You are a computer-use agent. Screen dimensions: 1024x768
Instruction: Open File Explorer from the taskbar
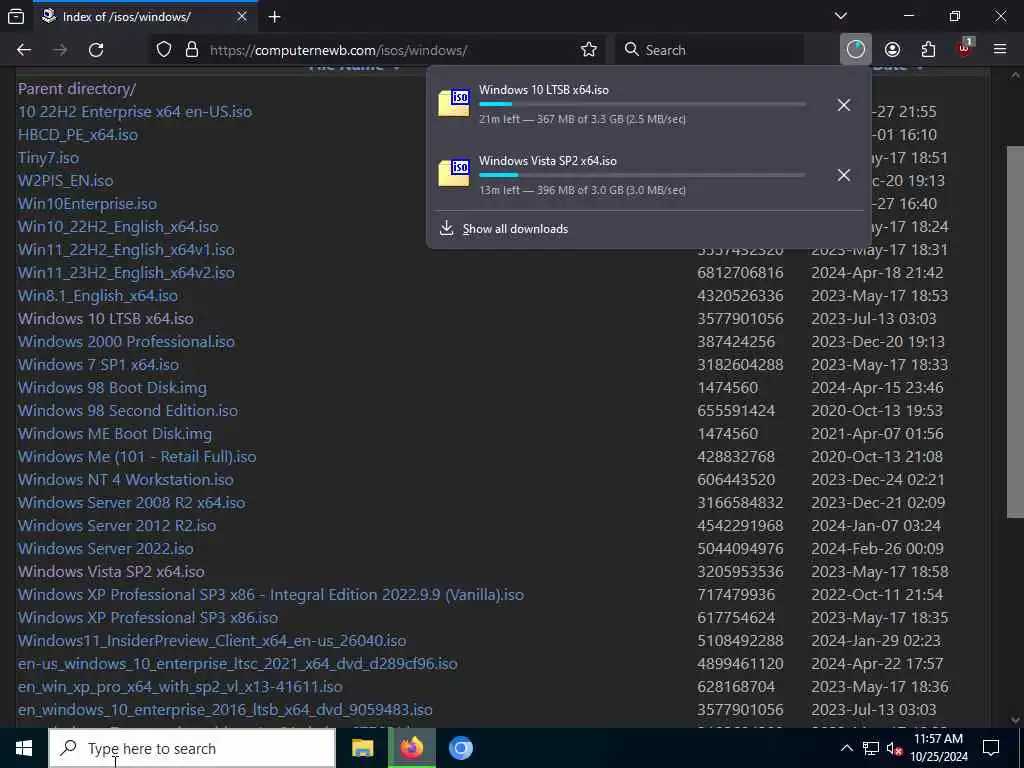click(362, 748)
